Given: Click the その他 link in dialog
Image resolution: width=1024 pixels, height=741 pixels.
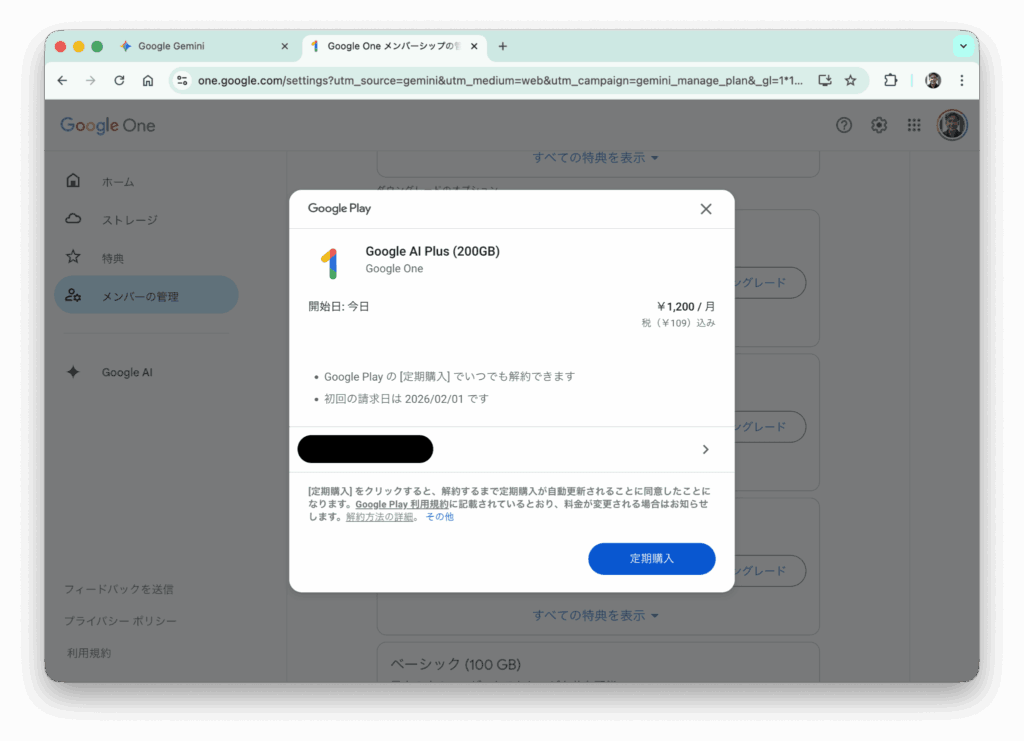Looking at the screenshot, I should pos(440,516).
